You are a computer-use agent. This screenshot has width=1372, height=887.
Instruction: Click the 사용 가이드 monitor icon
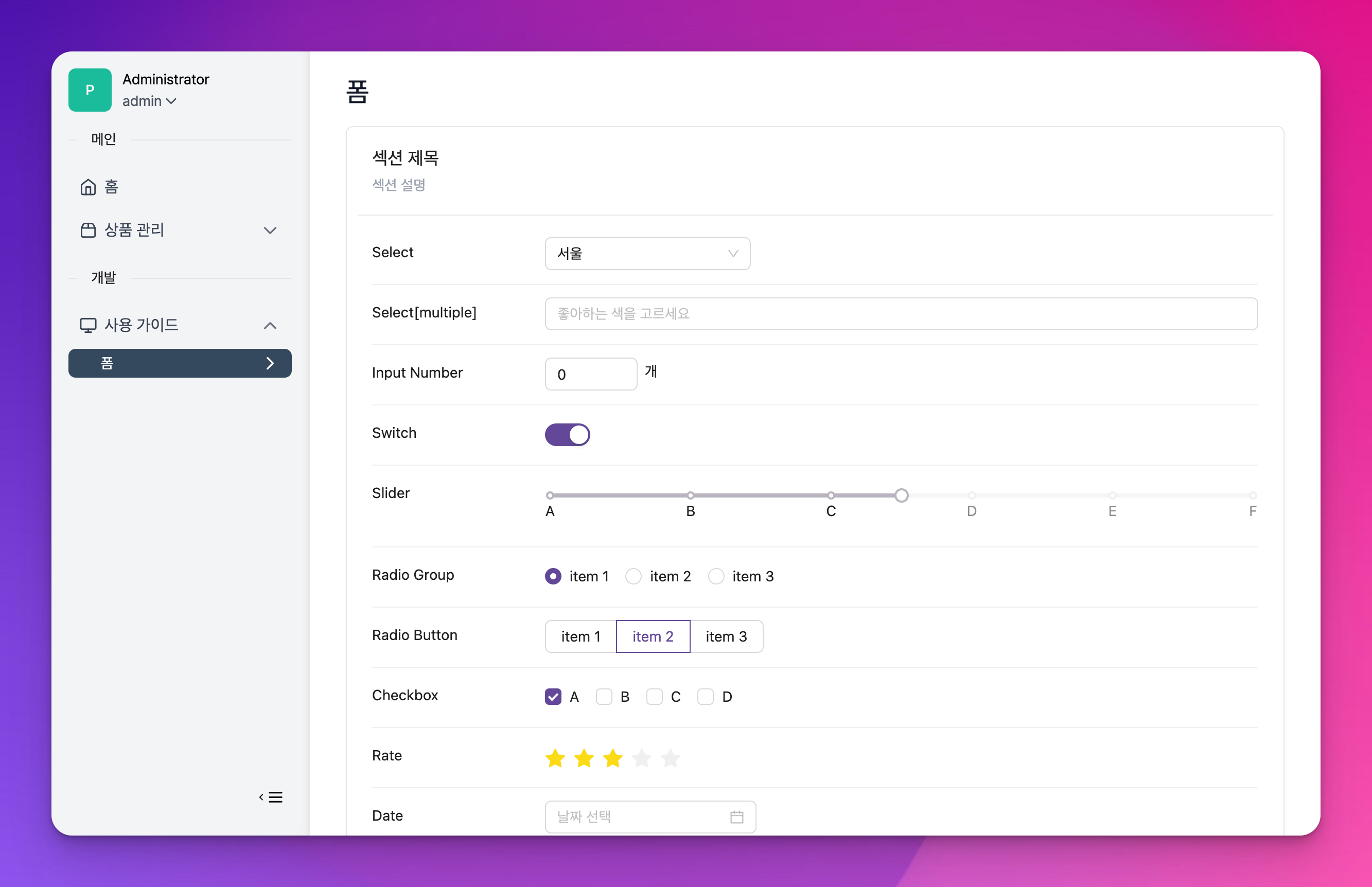coord(87,325)
